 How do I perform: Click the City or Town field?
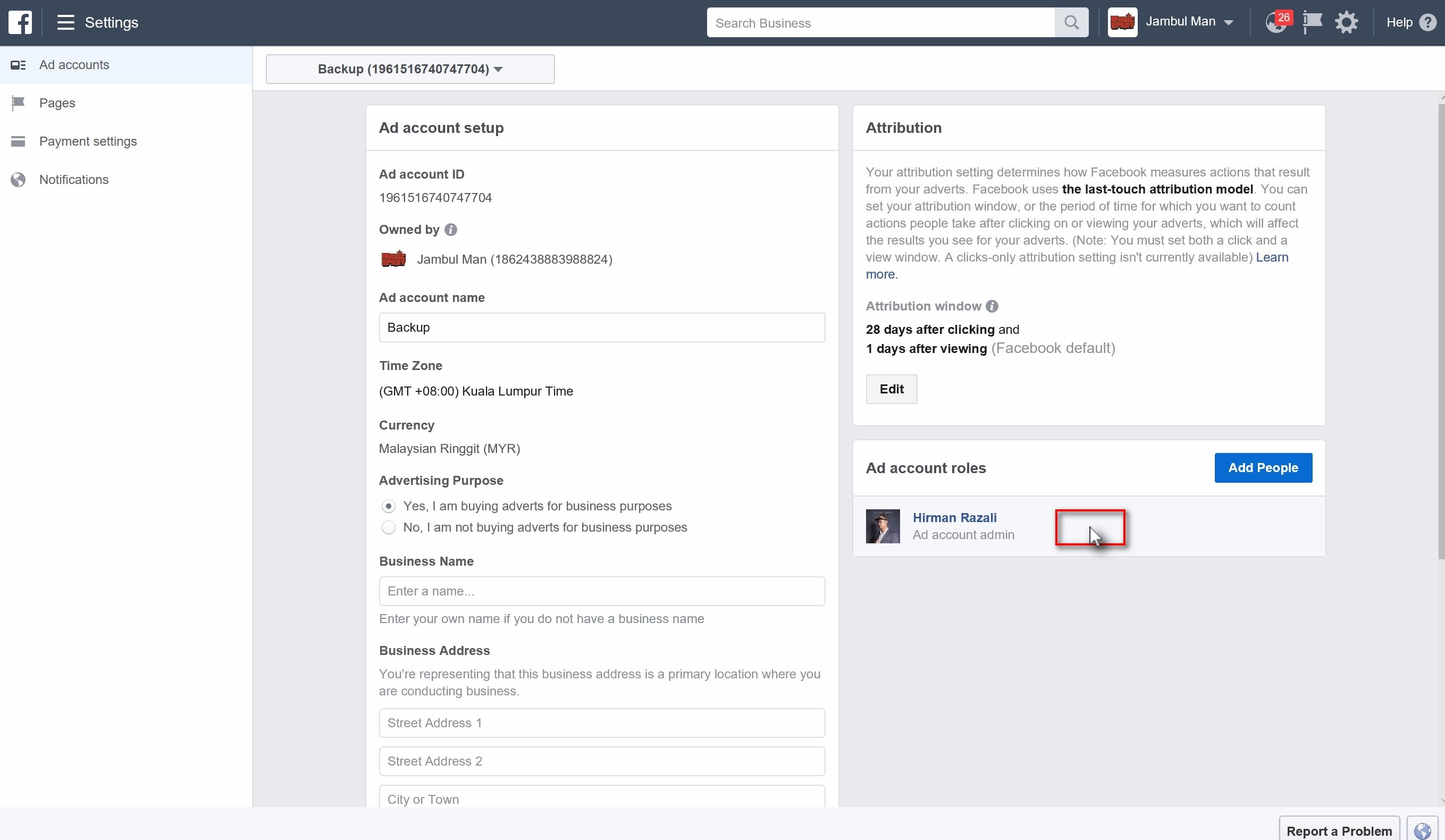pos(601,796)
